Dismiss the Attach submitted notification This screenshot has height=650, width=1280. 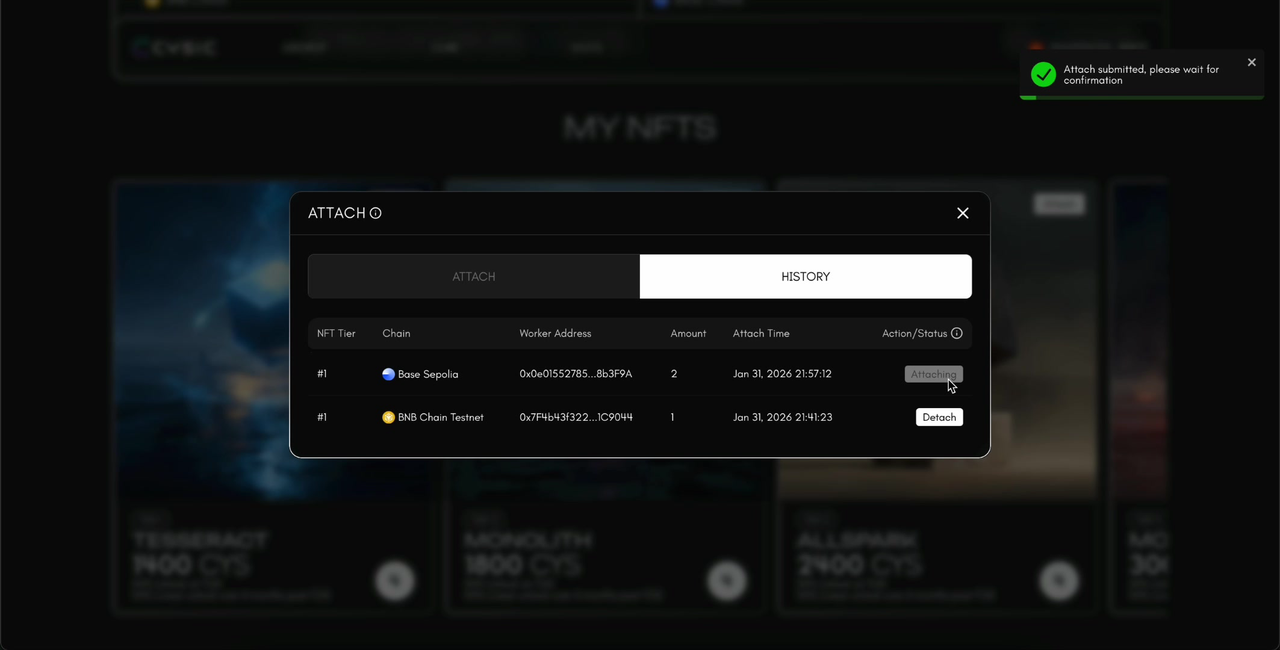click(1251, 62)
